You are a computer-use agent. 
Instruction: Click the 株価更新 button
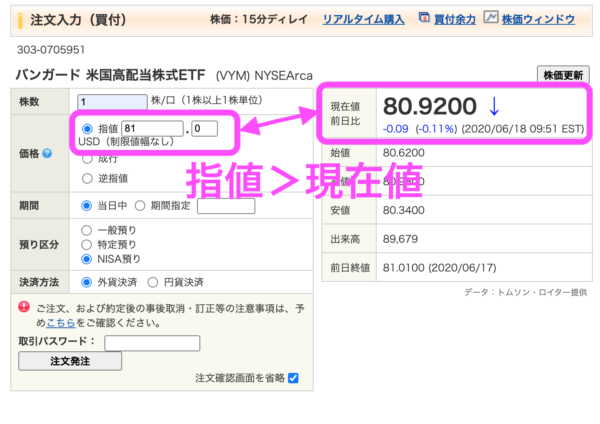563,75
